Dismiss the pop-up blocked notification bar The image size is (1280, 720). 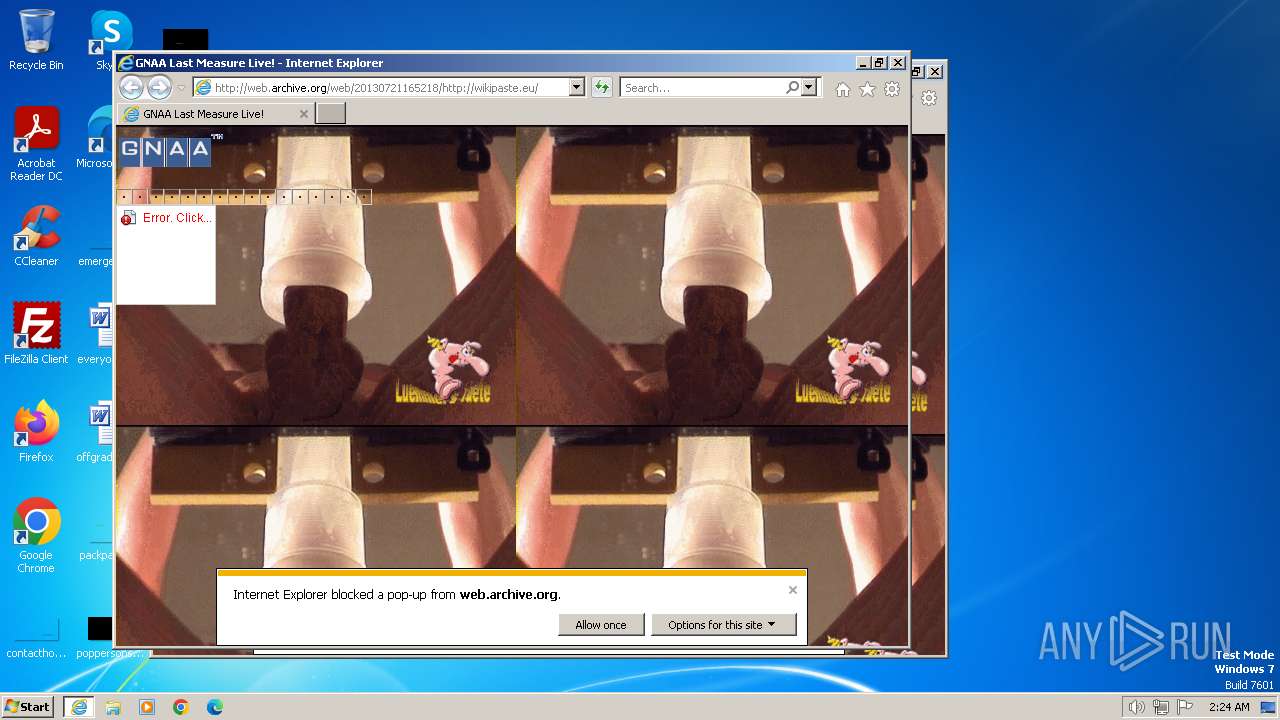(793, 590)
